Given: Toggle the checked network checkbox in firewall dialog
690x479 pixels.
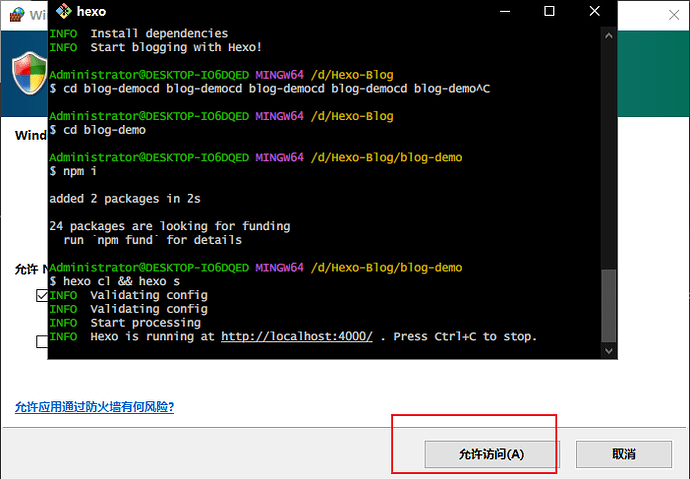Looking at the screenshot, I should (42, 296).
